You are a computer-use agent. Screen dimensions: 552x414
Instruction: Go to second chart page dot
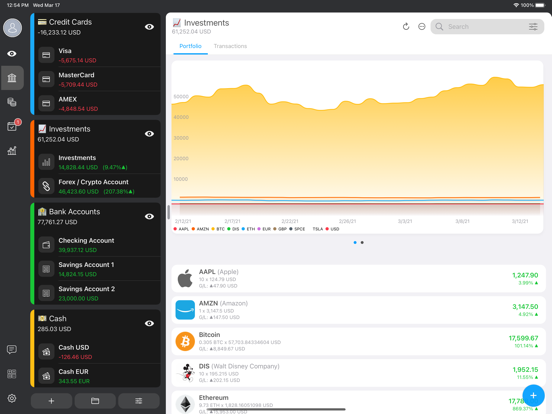click(362, 243)
